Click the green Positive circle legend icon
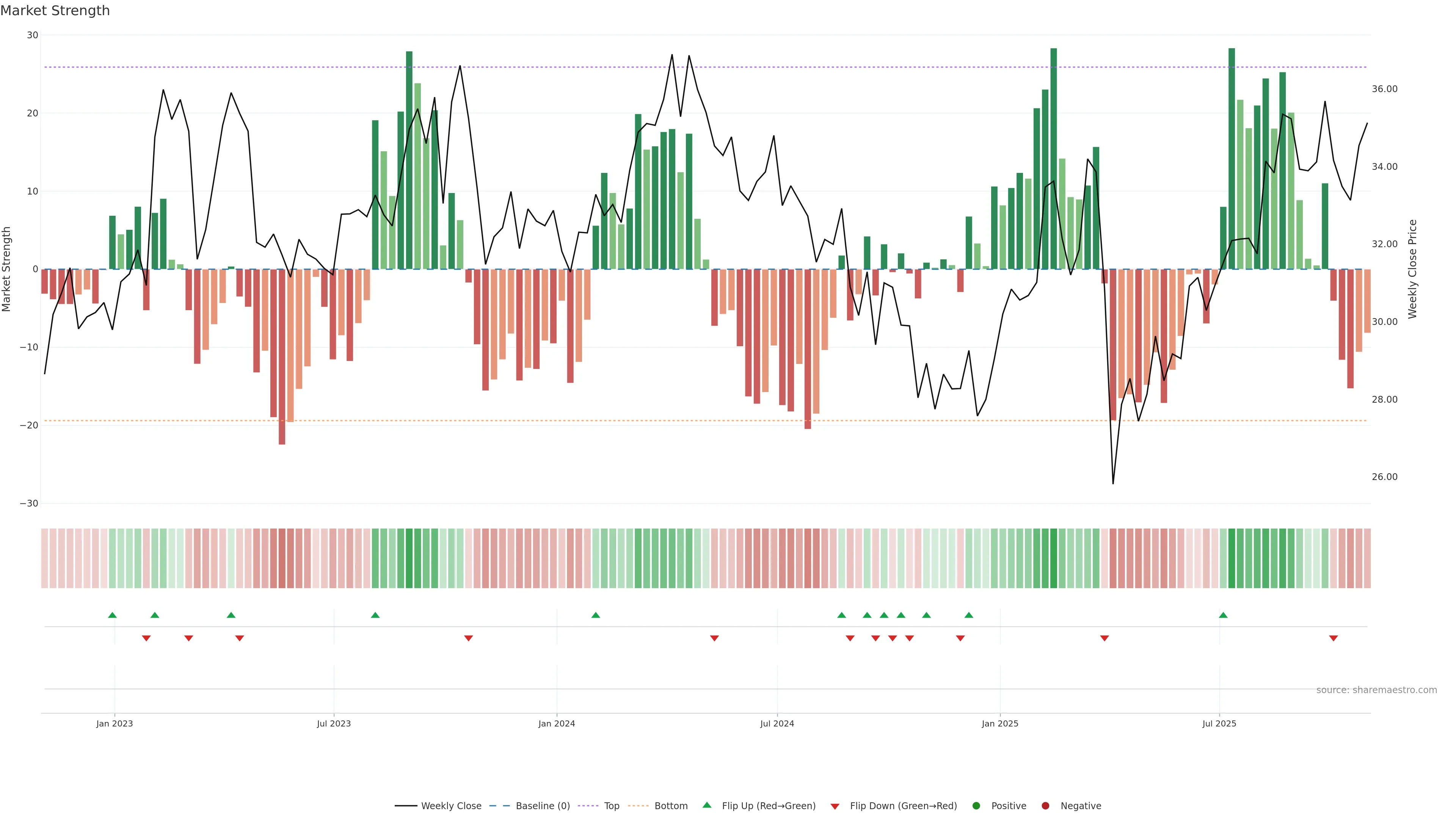Viewport: 1456px width, 819px height. [976, 805]
